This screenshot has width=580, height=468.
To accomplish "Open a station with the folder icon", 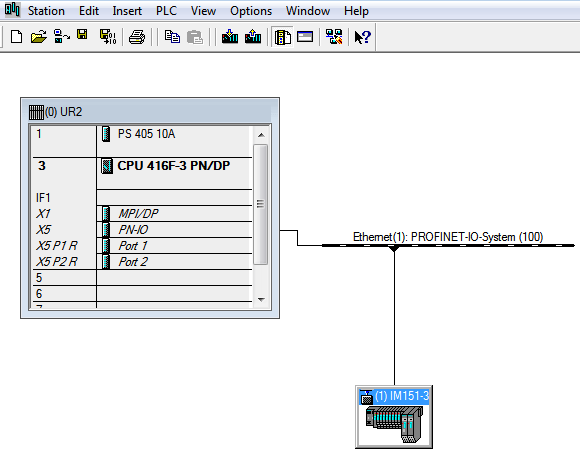I will click(38, 37).
